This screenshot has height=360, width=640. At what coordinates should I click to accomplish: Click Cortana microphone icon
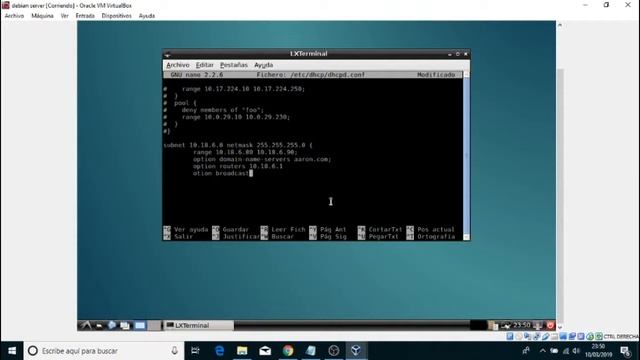click(x=174, y=351)
